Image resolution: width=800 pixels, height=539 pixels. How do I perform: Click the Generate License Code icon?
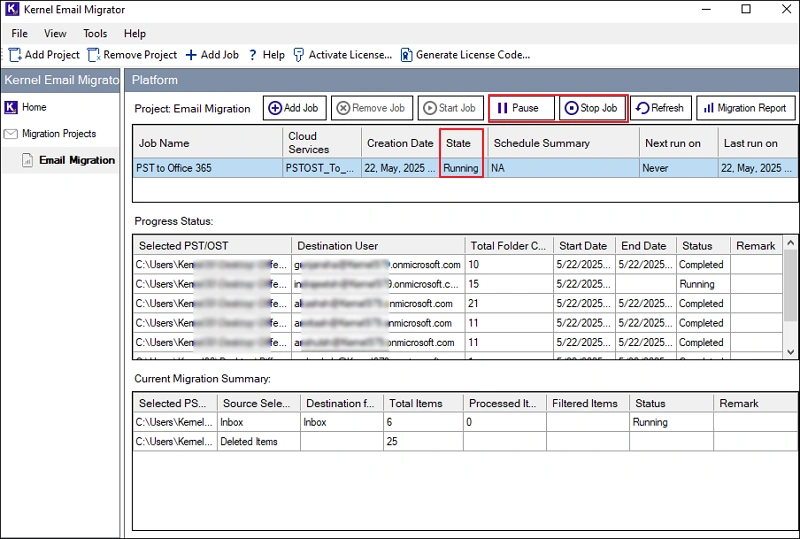[406, 55]
